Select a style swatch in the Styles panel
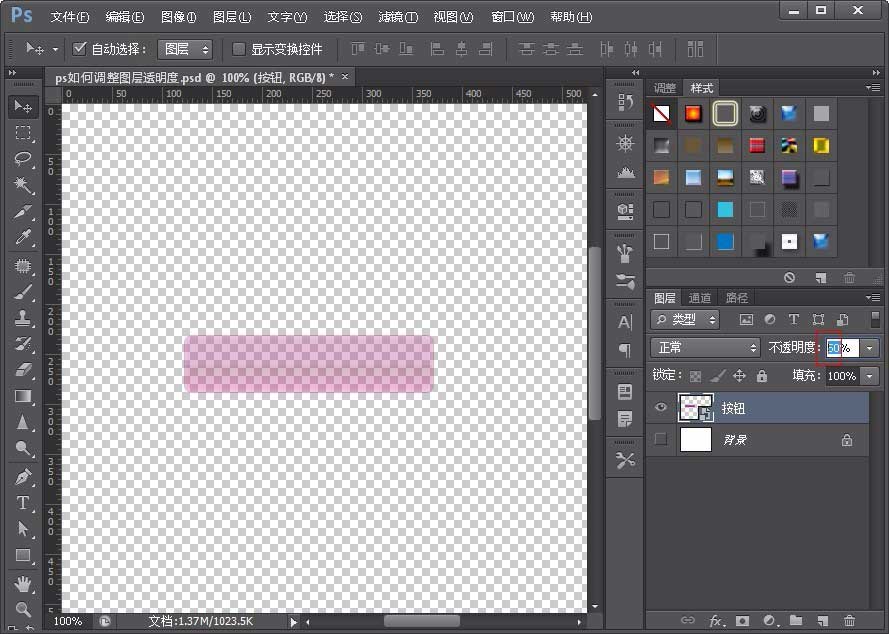This screenshot has width=889, height=634. pos(724,113)
